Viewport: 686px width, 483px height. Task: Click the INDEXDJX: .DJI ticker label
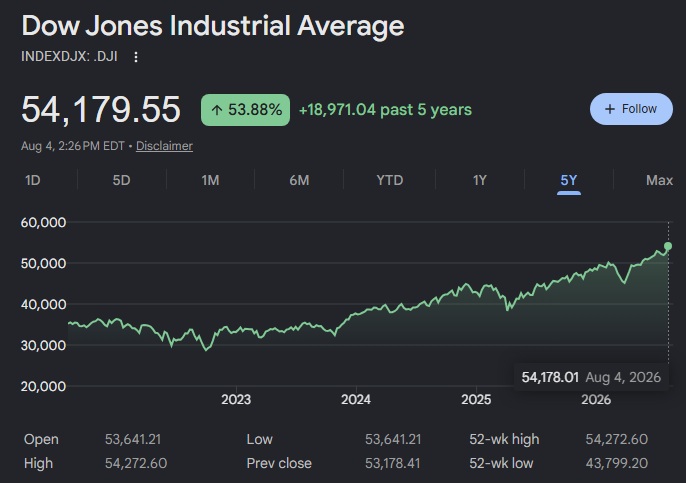click(69, 57)
